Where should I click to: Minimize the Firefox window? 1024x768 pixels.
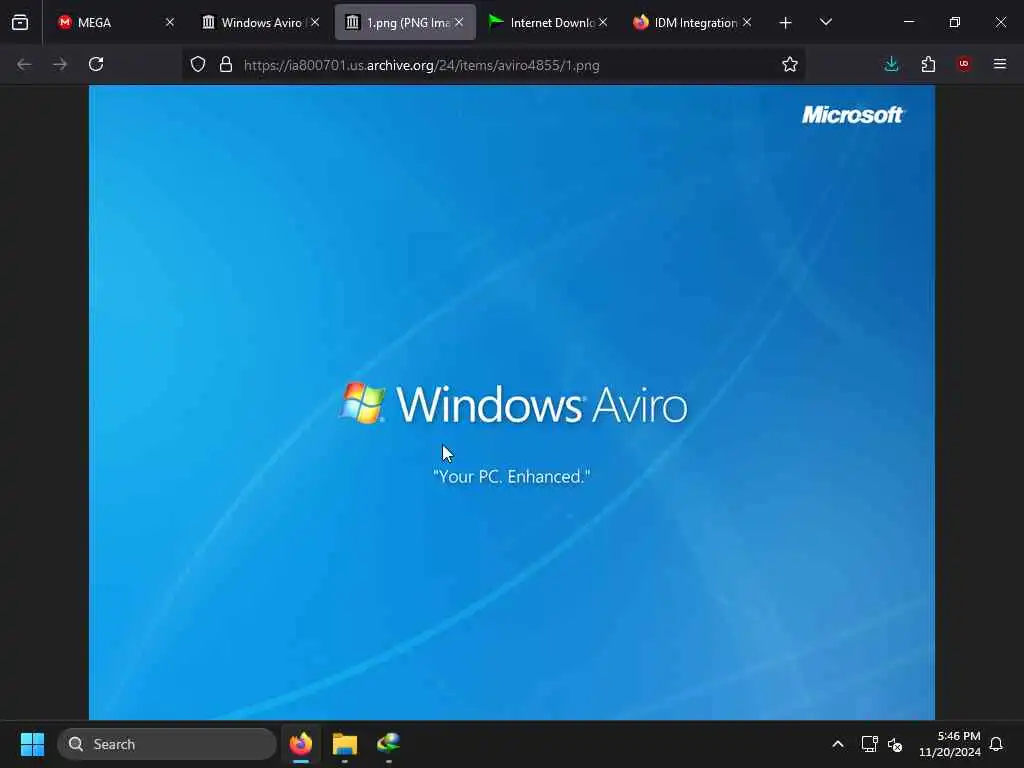pos(909,22)
